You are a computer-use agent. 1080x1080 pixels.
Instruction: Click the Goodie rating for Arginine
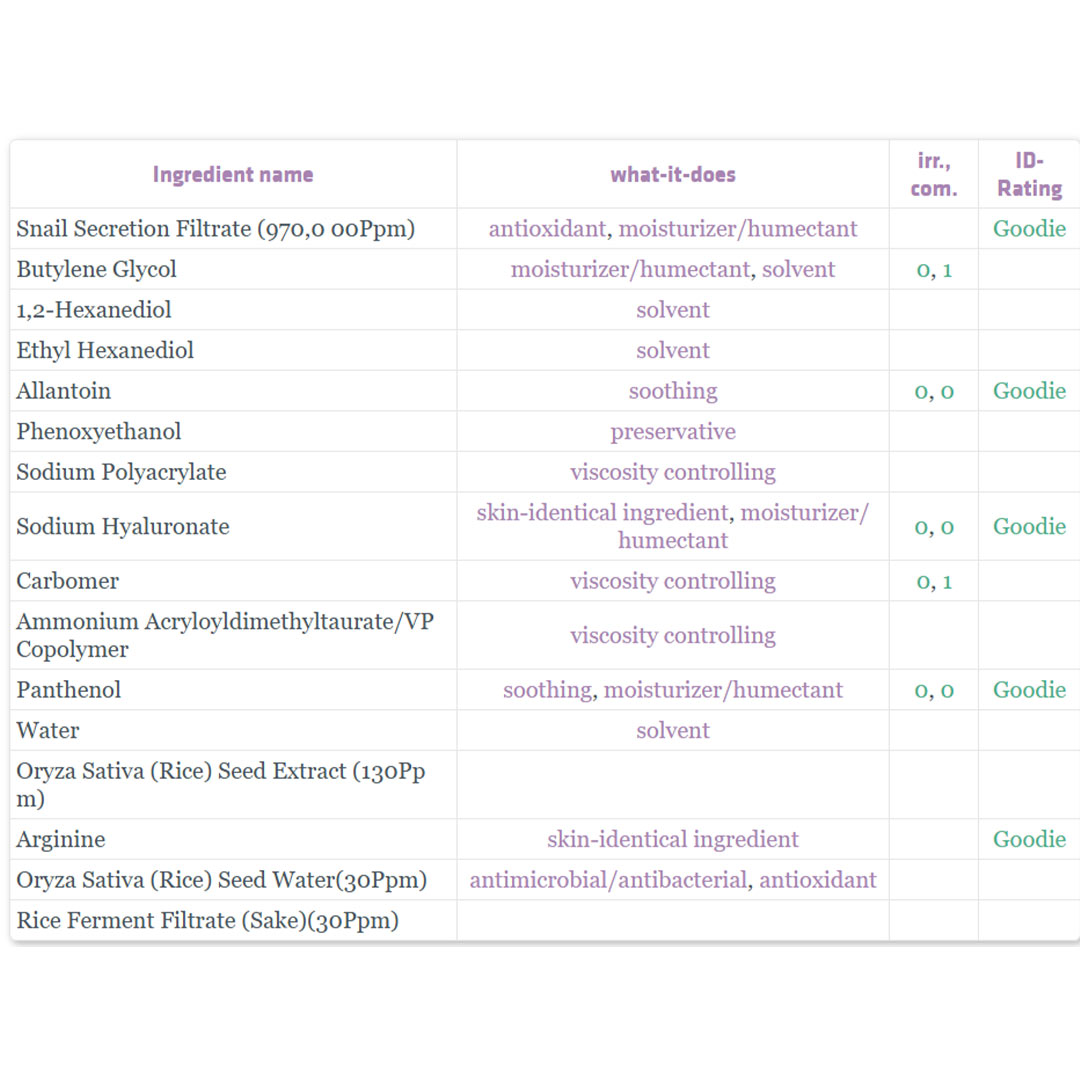pos(1029,840)
